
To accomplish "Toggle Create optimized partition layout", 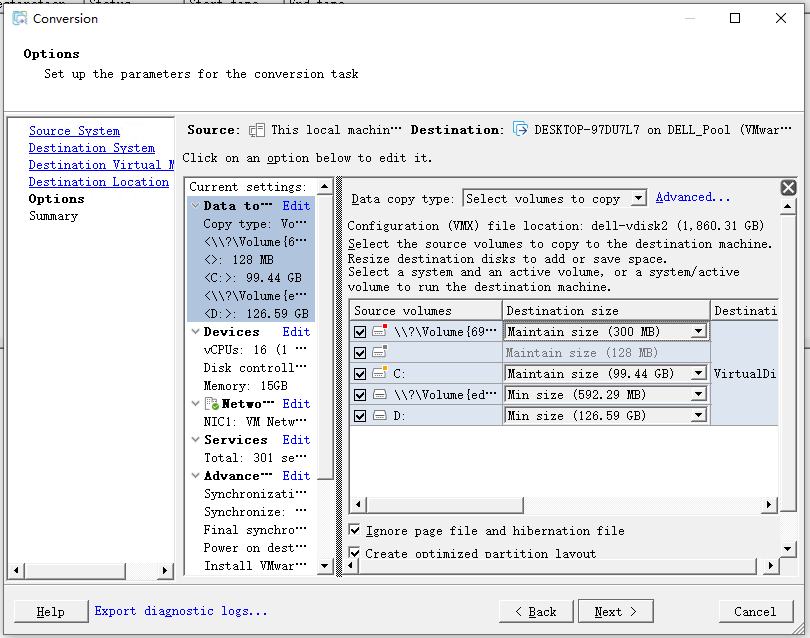I will click(354, 553).
